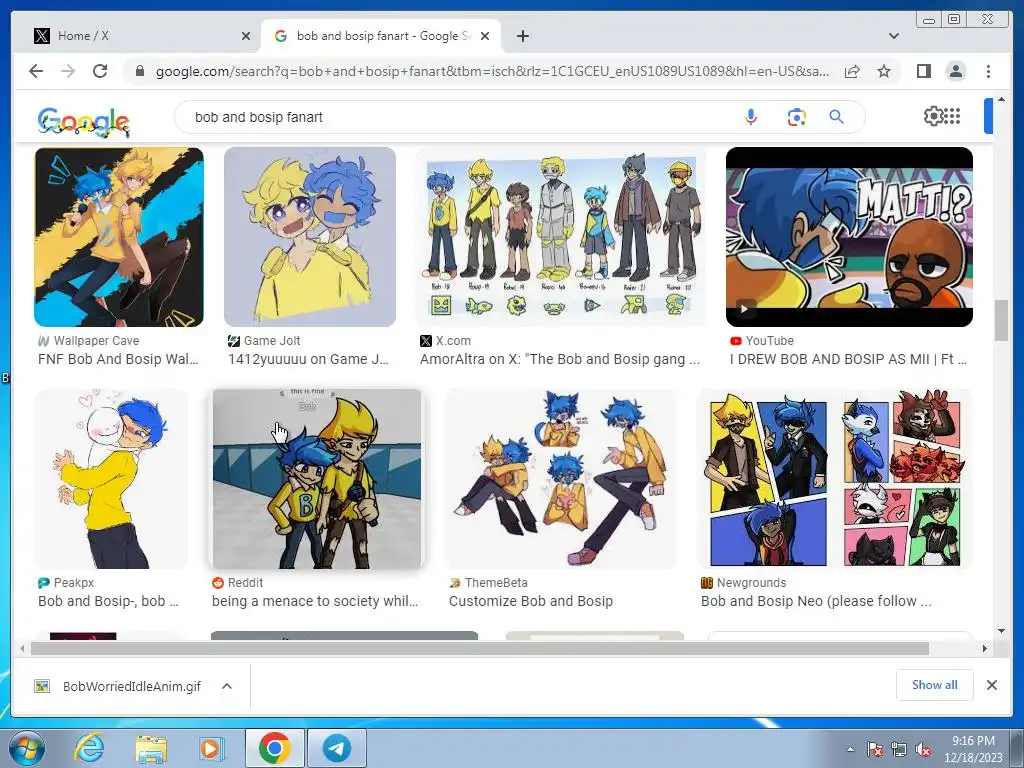Screen dimensions: 1024x768
Task: Open Google quick settings gear
Action: click(x=933, y=116)
